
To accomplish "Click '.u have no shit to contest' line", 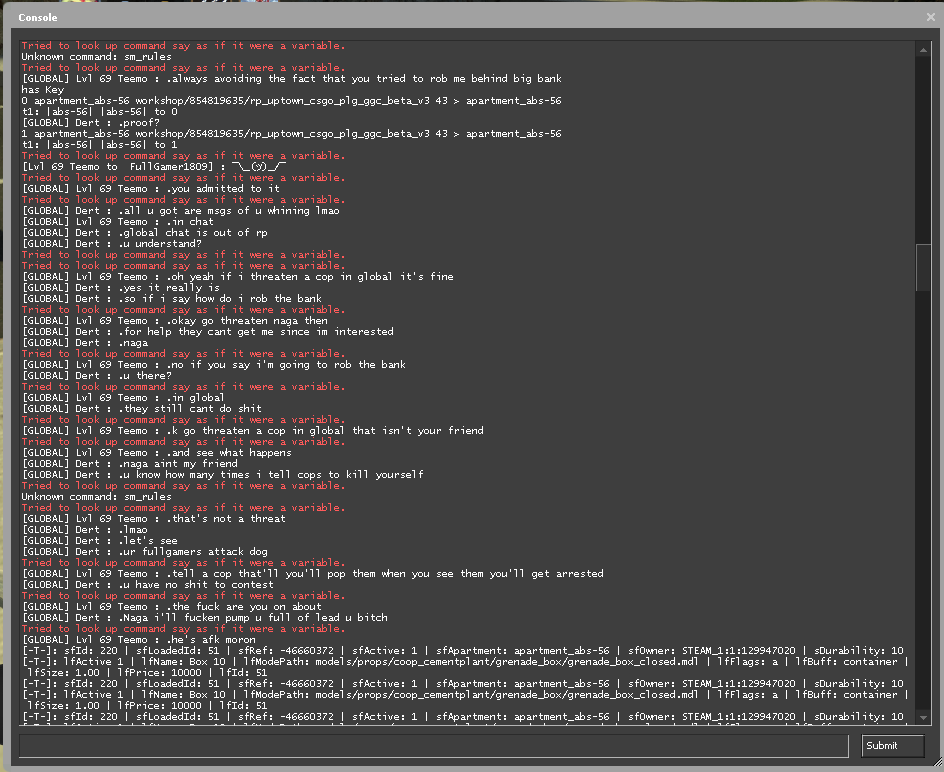I will (148, 584).
